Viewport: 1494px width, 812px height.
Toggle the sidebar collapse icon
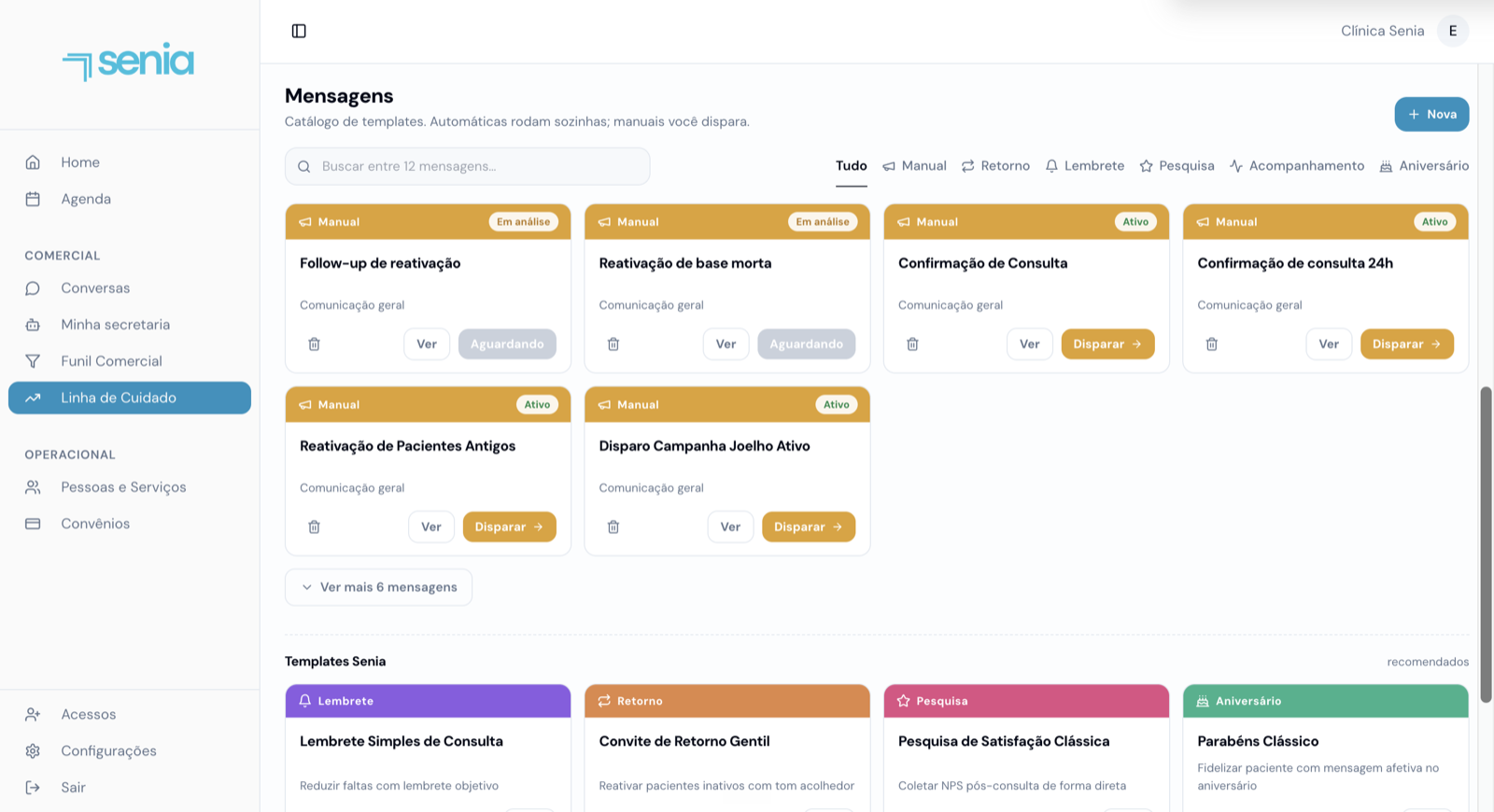tap(299, 31)
